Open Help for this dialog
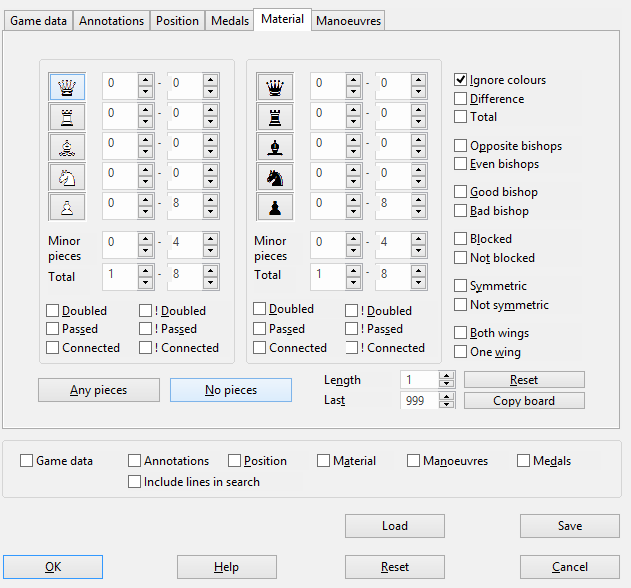This screenshot has height=588, width=631. (x=227, y=567)
